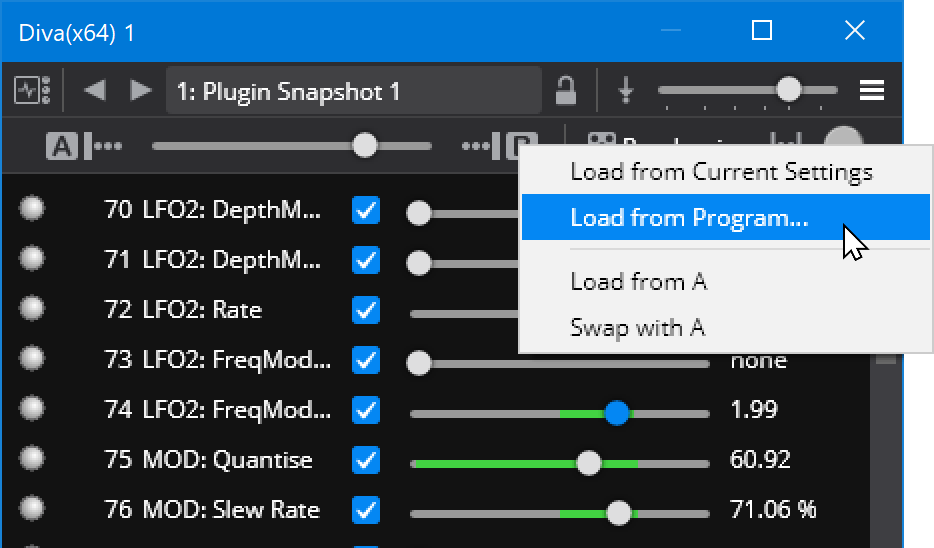Click learn dot for 70 LFO2: DepthM
934x548 pixels.
pos(32,208)
